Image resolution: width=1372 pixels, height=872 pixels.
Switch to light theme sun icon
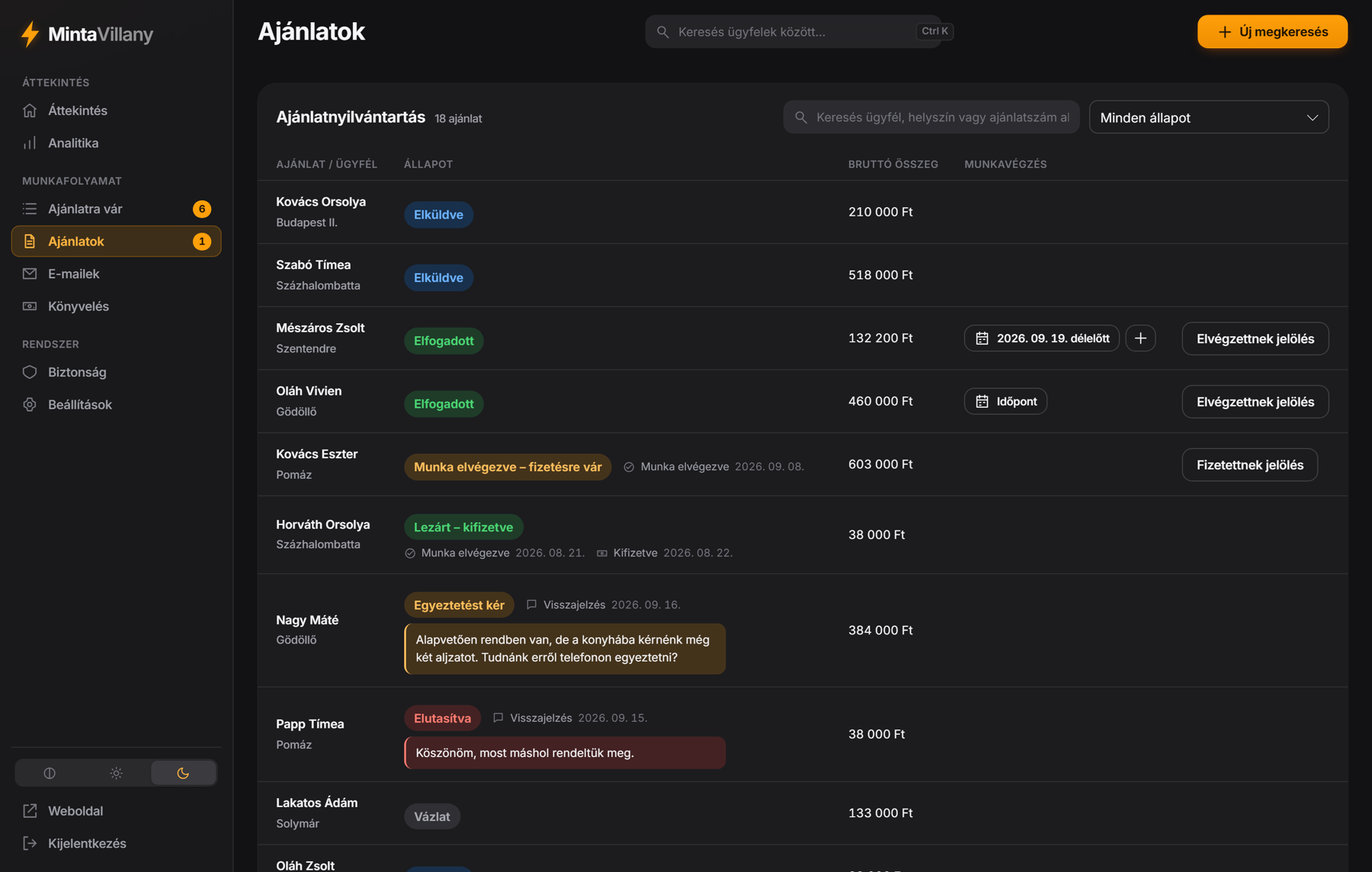116,773
